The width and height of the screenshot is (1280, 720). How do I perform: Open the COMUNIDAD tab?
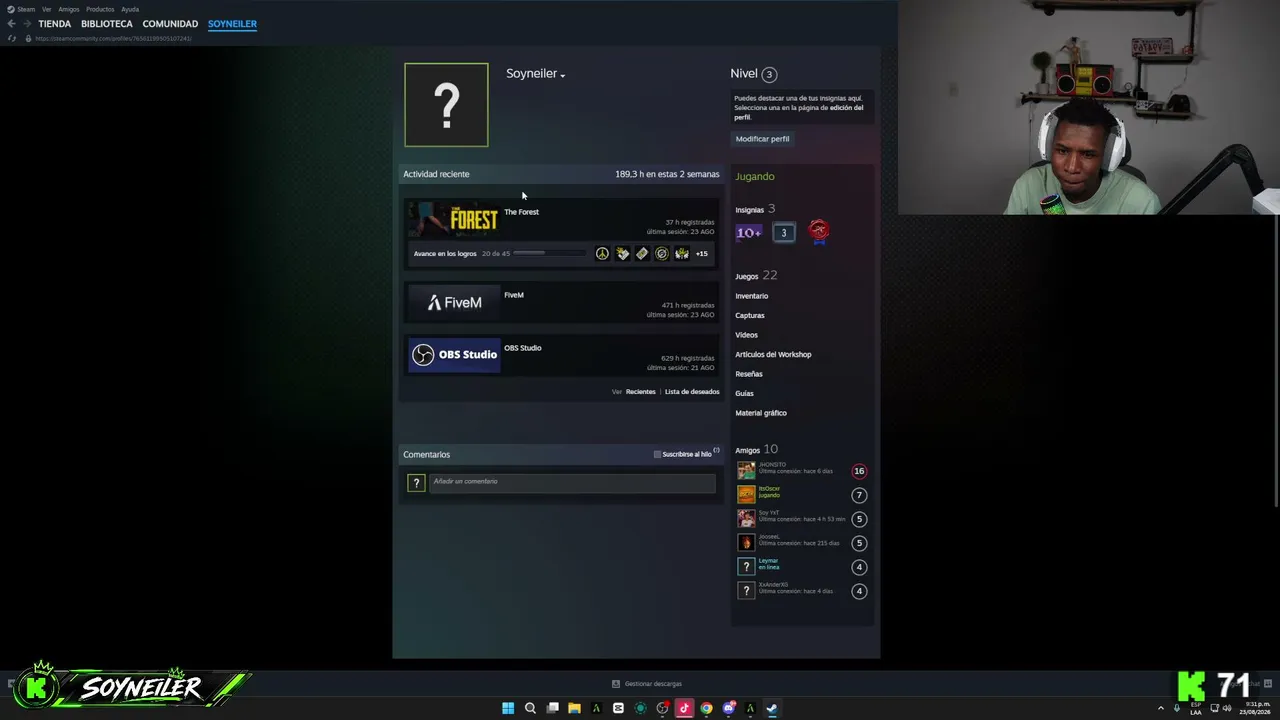(170, 24)
